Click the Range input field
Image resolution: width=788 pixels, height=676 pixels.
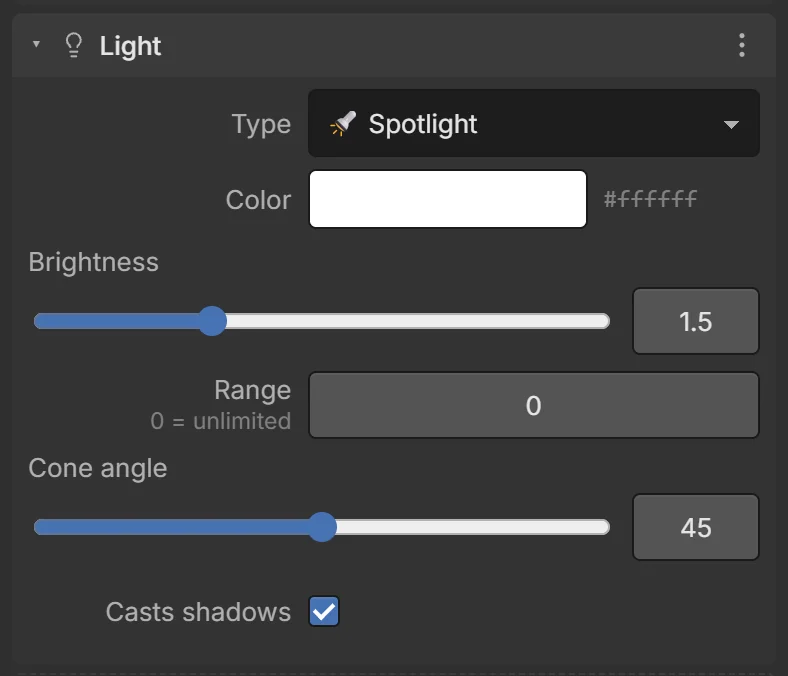(x=534, y=405)
